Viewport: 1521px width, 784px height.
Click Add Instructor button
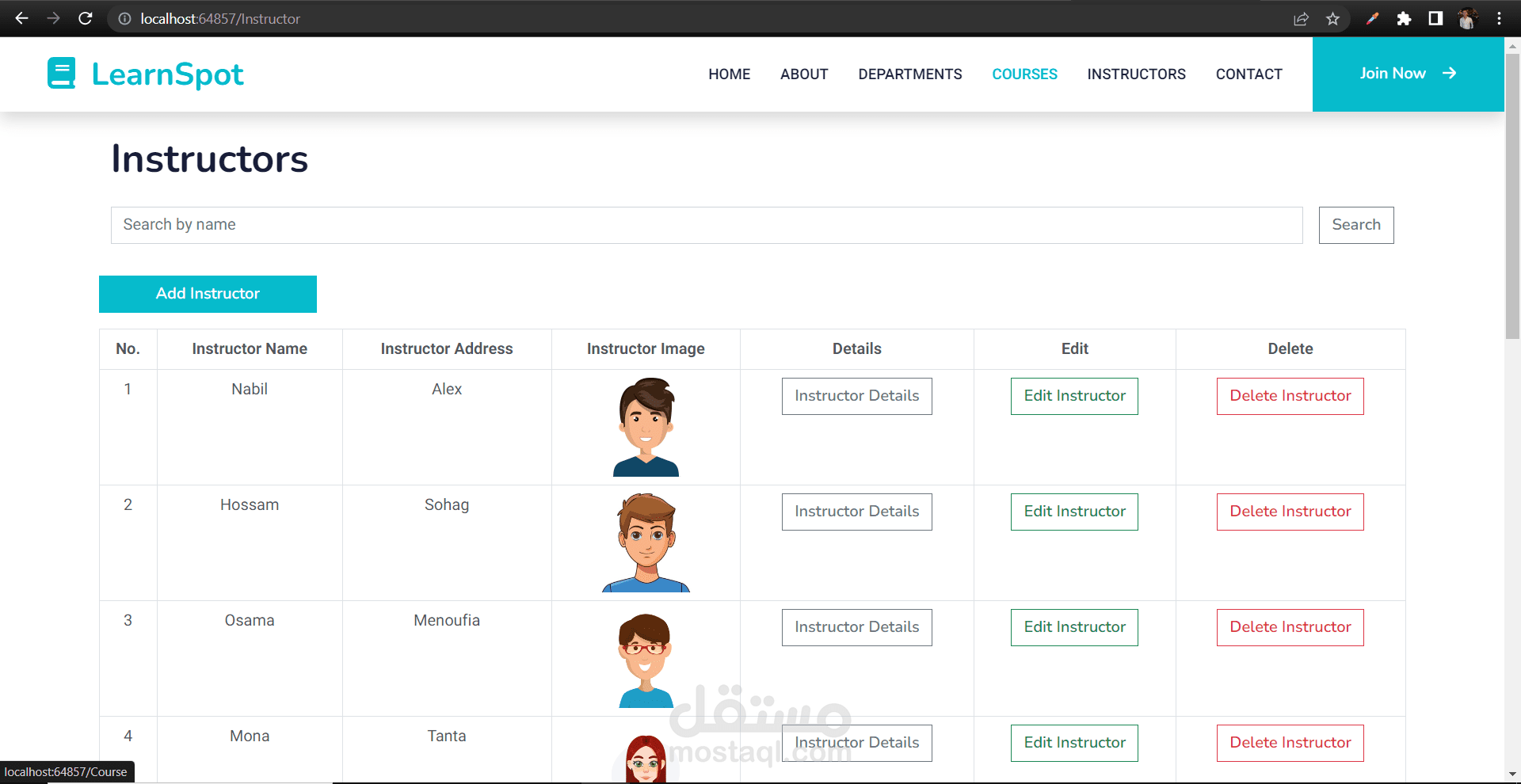[x=208, y=294]
